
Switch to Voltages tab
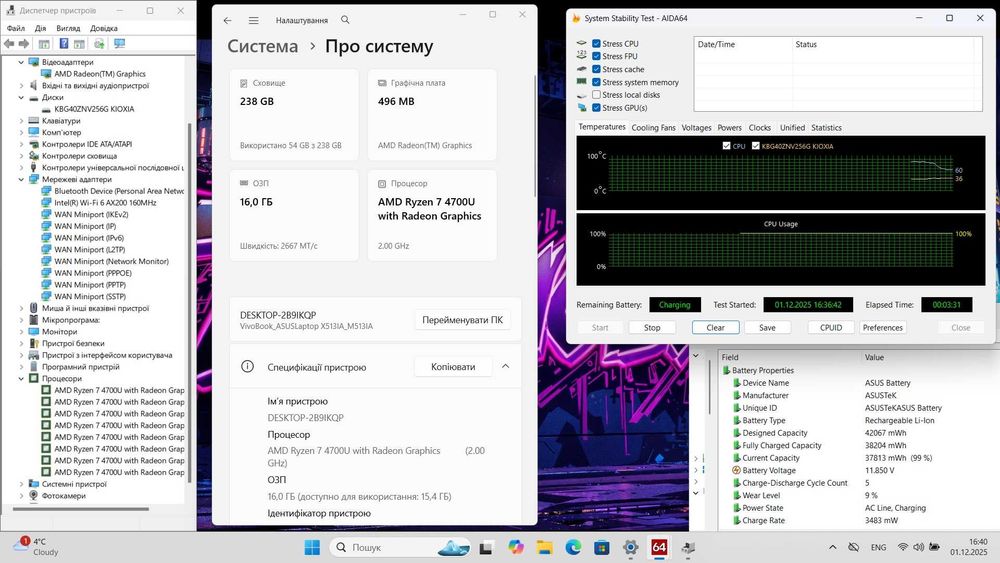(x=696, y=128)
